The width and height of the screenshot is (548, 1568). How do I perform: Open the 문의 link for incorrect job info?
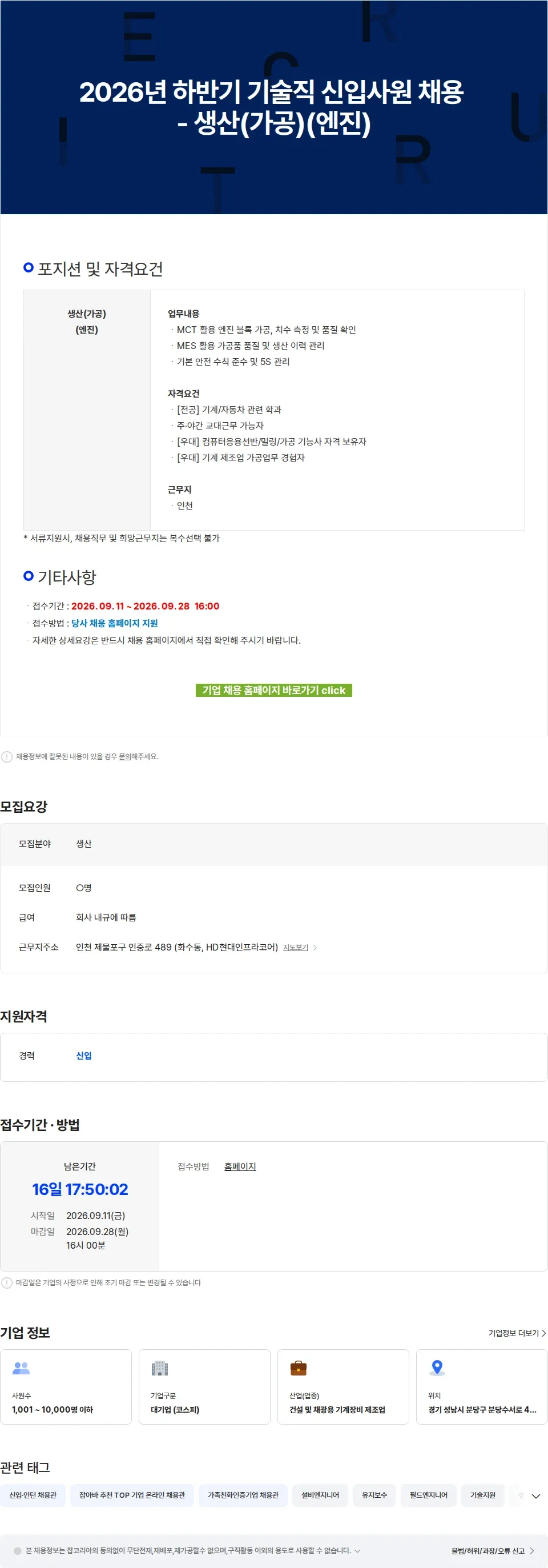coord(124,756)
